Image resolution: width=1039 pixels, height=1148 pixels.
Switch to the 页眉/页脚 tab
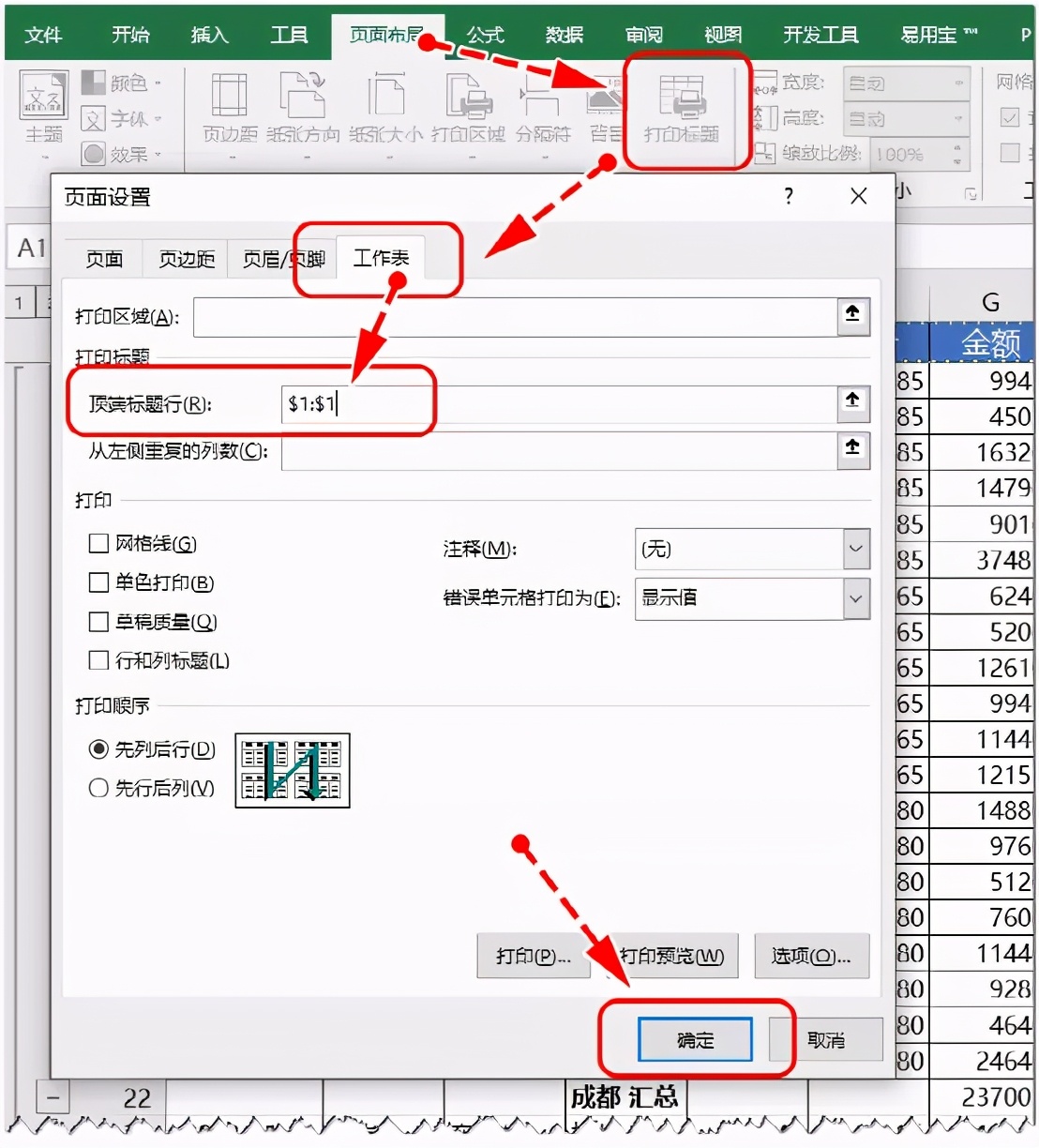282,260
